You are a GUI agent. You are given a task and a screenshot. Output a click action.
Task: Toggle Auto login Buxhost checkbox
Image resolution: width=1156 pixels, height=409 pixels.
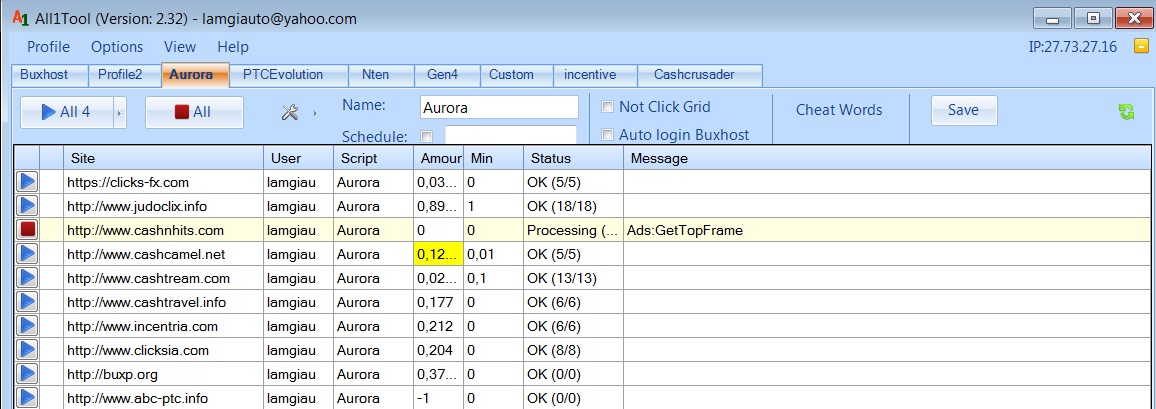tap(607, 134)
